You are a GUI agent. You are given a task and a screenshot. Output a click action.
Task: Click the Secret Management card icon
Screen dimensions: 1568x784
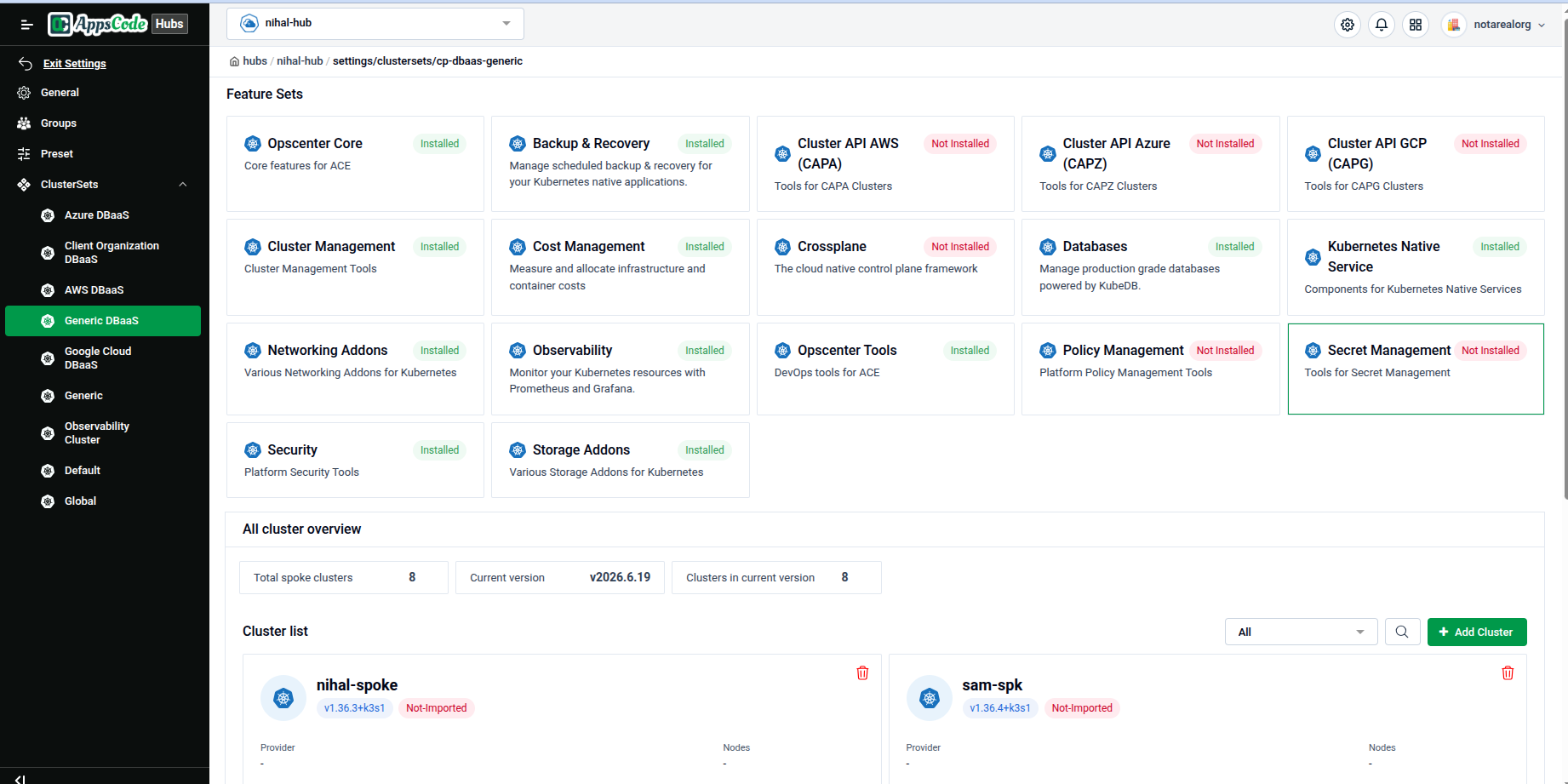1313,351
